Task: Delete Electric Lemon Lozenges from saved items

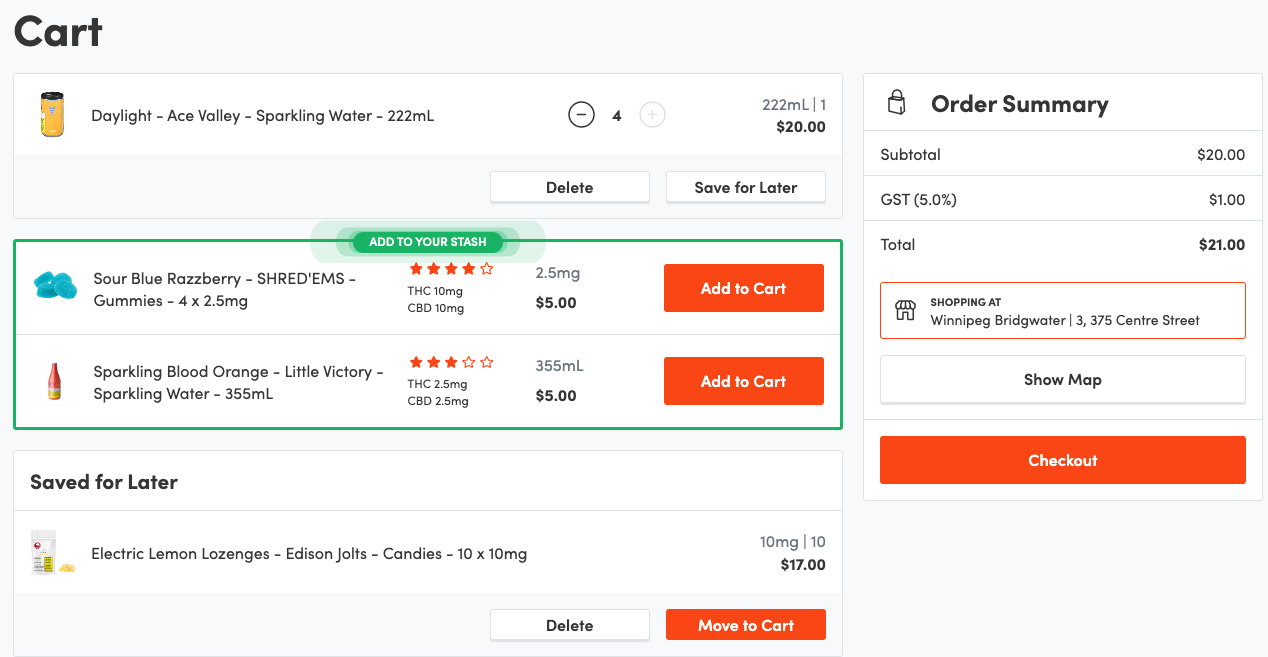Action: tap(569, 625)
